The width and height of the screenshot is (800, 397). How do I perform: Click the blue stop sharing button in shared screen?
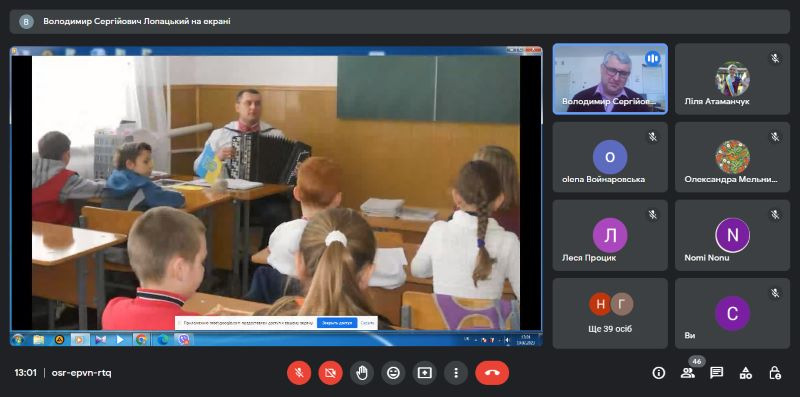(337, 323)
